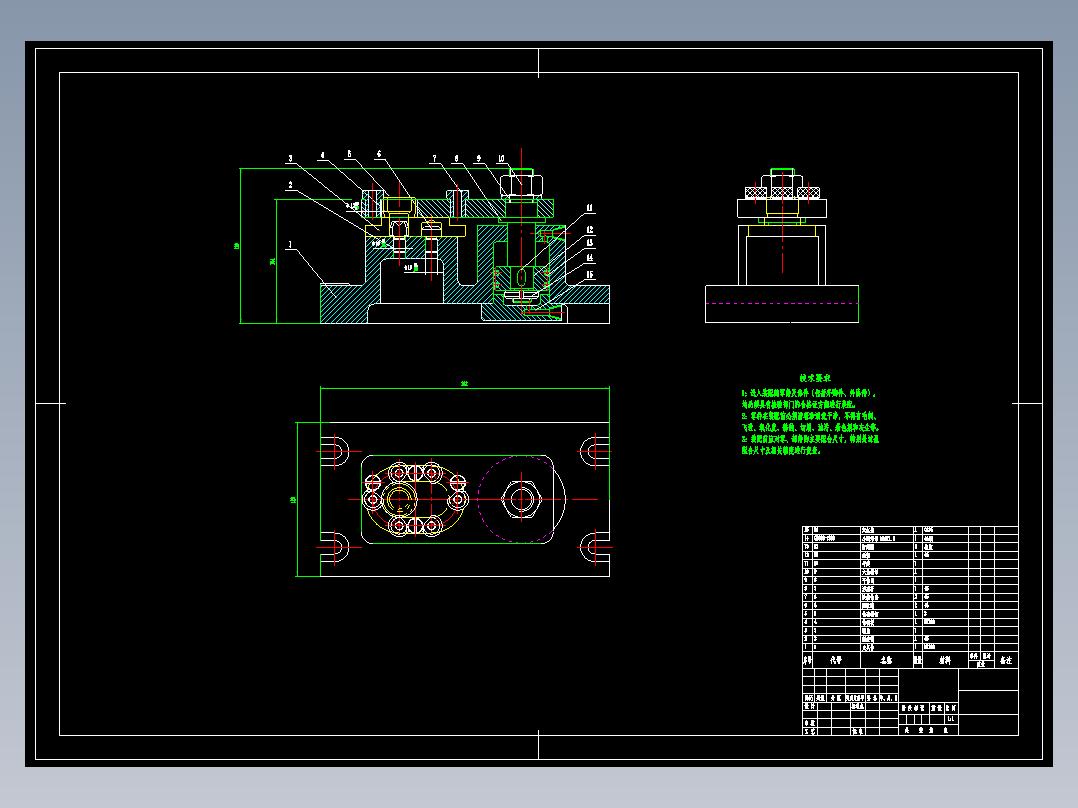Click the 代号 column header in parts list

click(x=835, y=660)
